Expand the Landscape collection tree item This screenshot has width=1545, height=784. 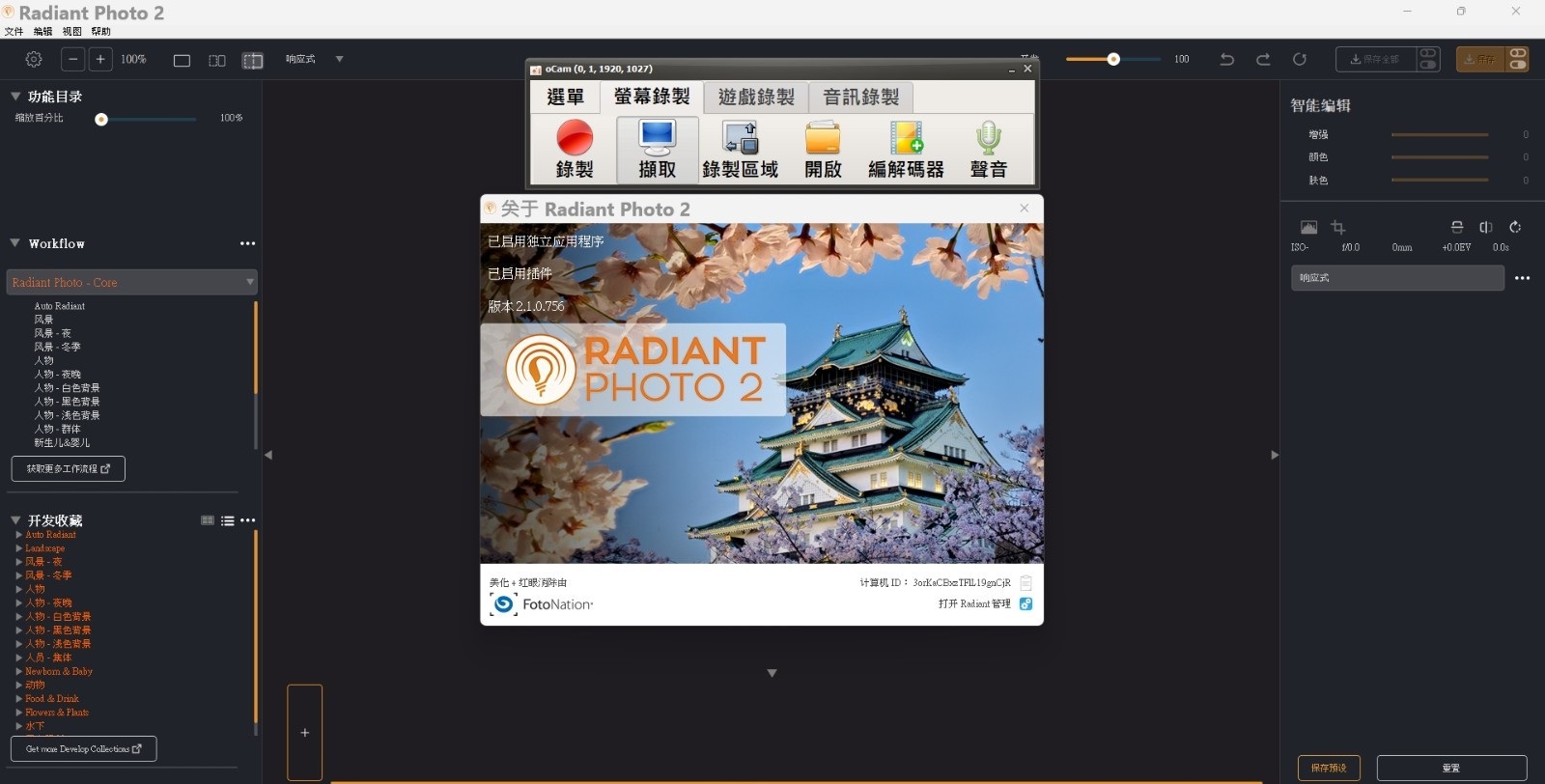pyautogui.click(x=19, y=548)
